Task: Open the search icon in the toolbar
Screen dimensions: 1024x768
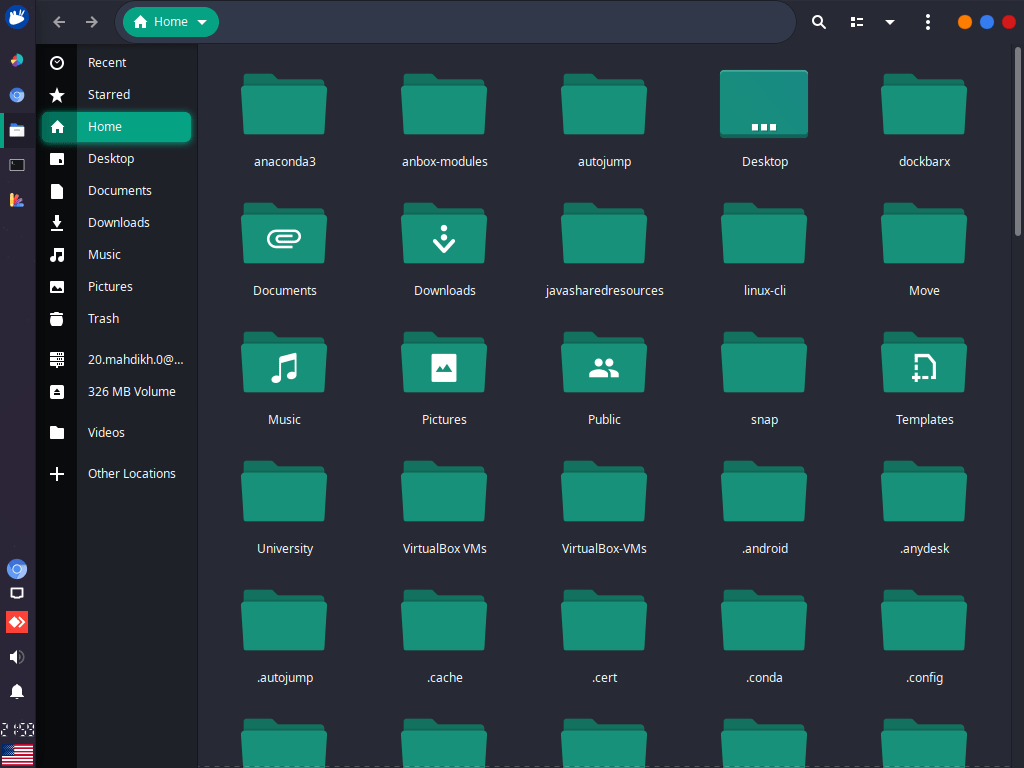Action: [x=818, y=21]
